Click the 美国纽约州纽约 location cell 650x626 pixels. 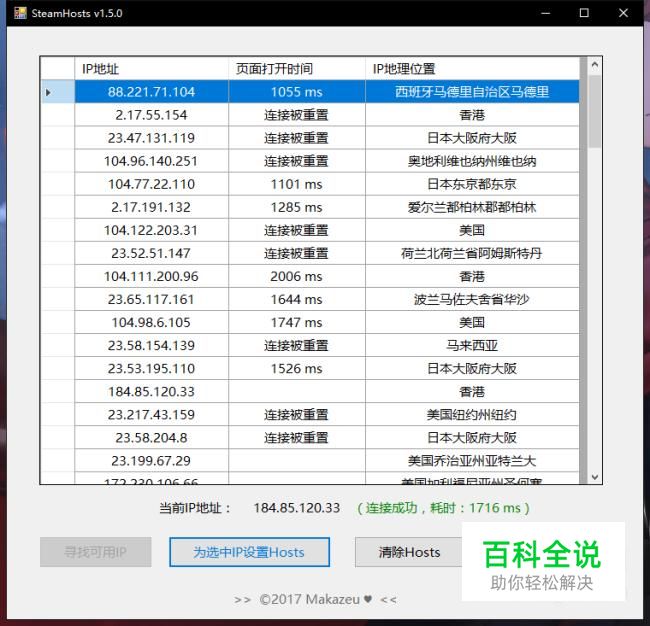pyautogui.click(x=472, y=415)
